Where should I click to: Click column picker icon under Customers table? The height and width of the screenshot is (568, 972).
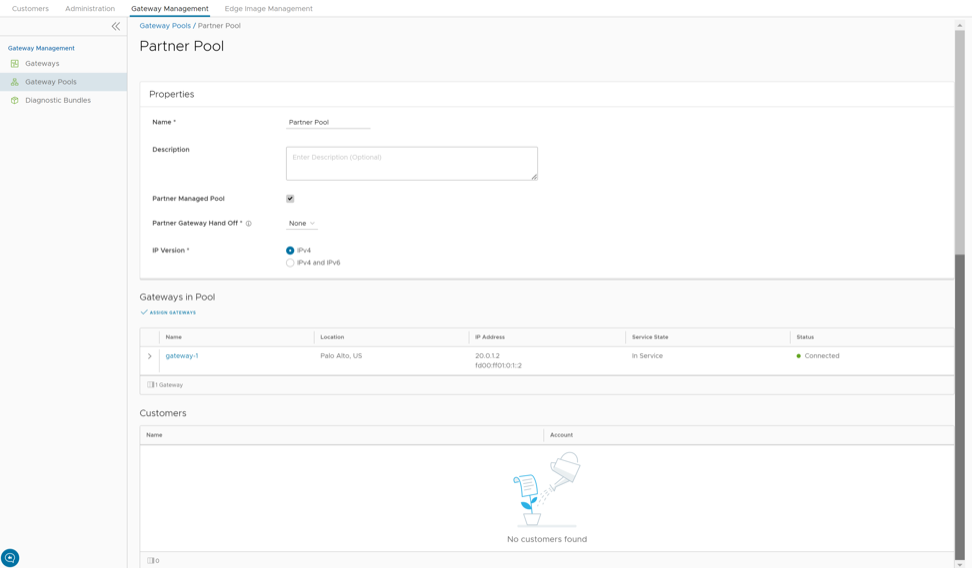pos(151,561)
